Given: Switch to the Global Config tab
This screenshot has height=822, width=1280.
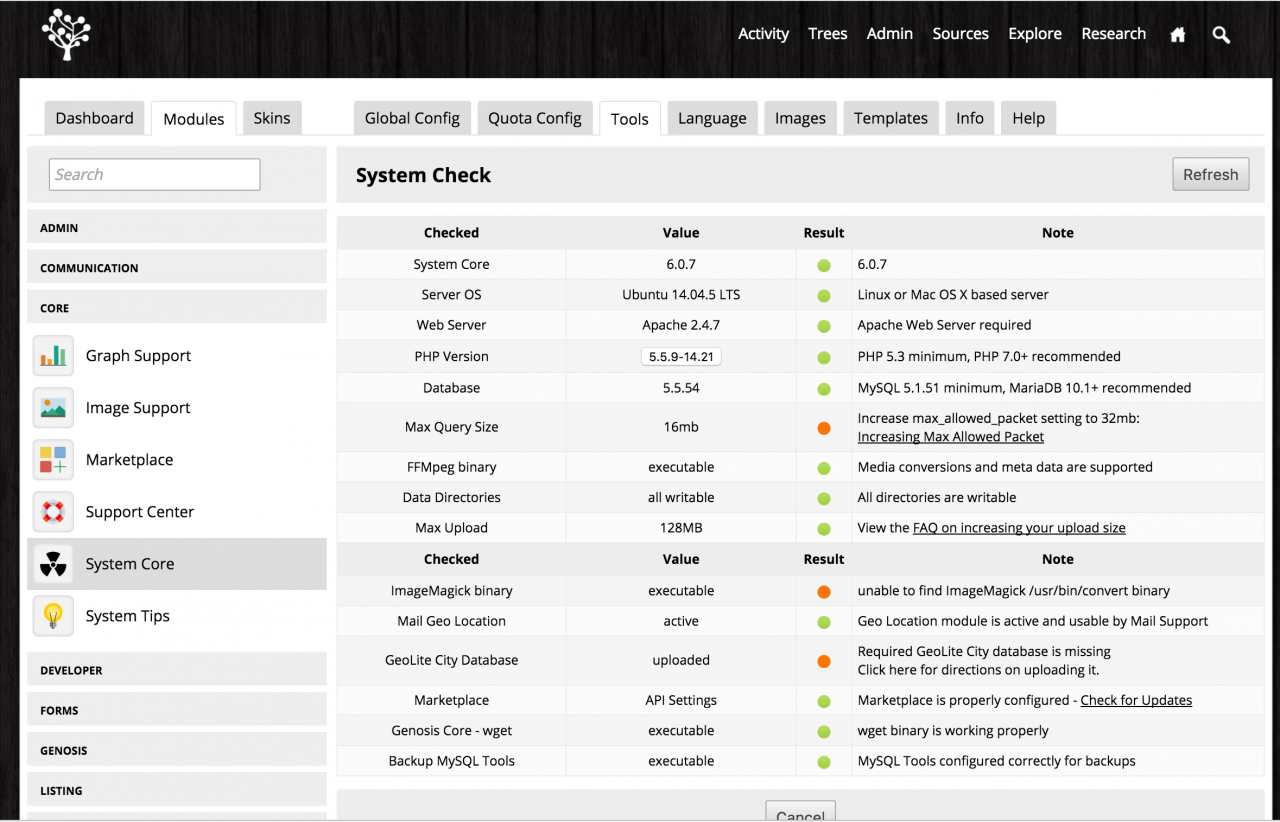Looking at the screenshot, I should click(412, 118).
